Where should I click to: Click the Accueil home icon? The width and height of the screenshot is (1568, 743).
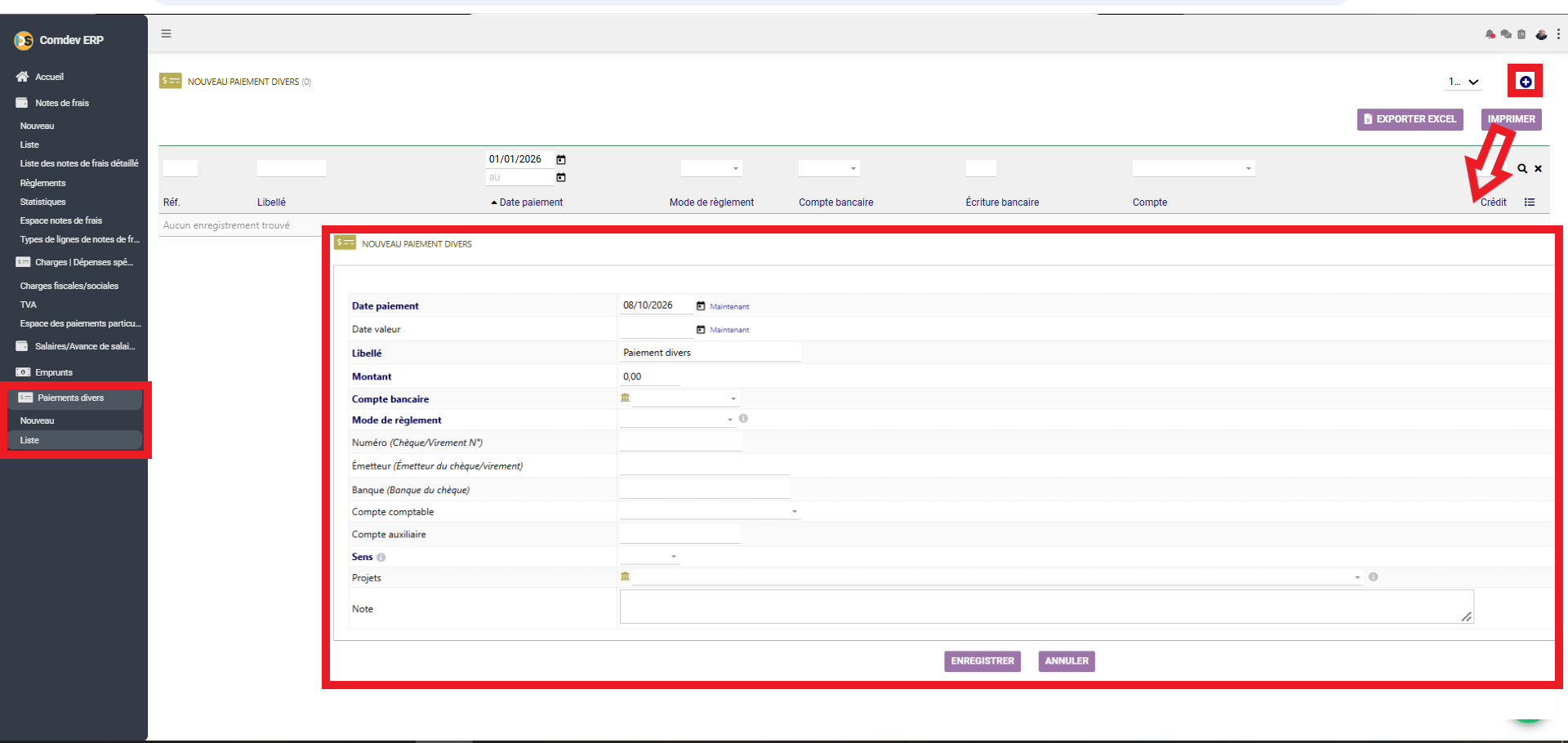[x=22, y=77]
